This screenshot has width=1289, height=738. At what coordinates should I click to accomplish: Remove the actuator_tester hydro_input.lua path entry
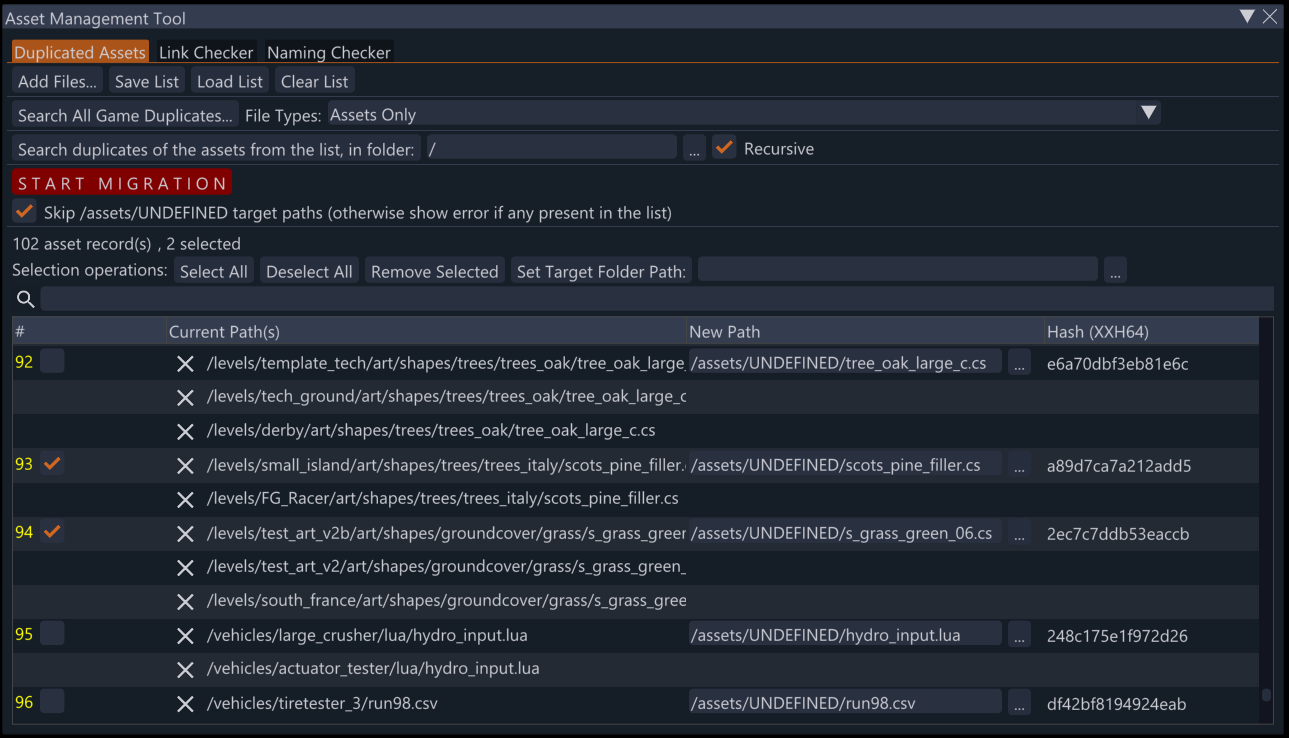point(185,670)
